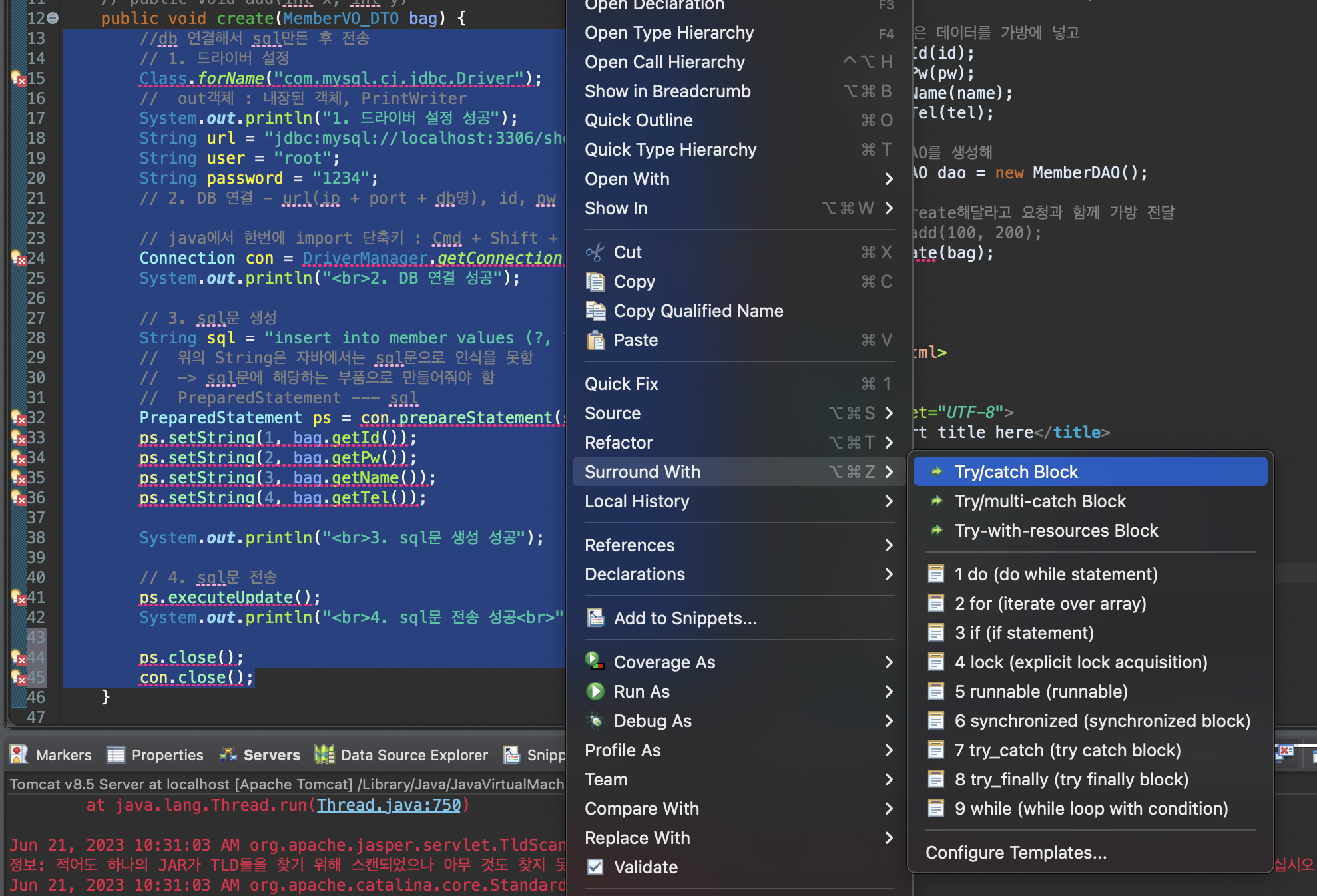Select the 7 try_catch template

pos(1067,750)
